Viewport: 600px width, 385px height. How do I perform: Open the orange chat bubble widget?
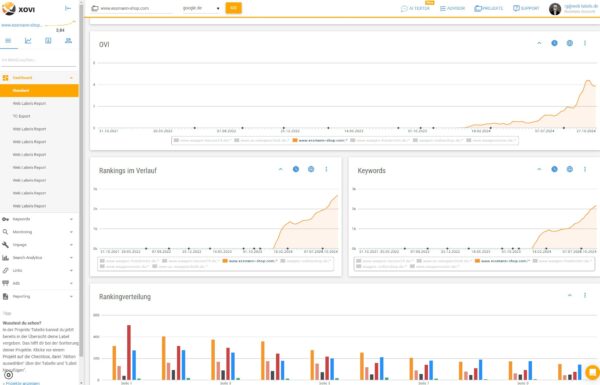(592, 372)
